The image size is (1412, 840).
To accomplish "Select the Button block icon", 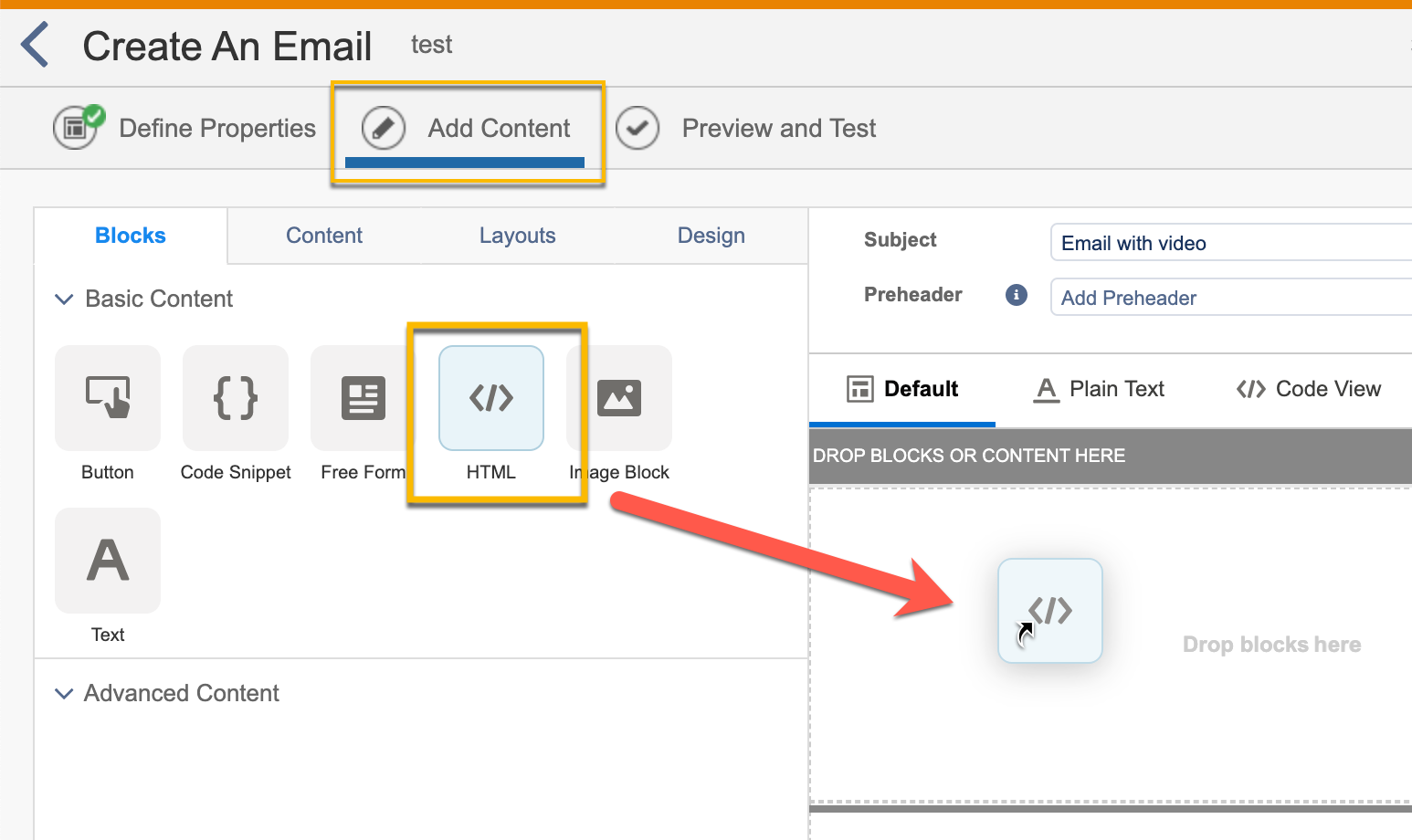I will coord(108,398).
